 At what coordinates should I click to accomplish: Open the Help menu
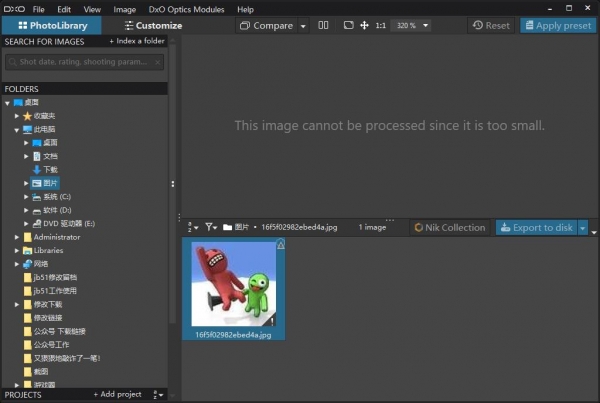(x=245, y=9)
